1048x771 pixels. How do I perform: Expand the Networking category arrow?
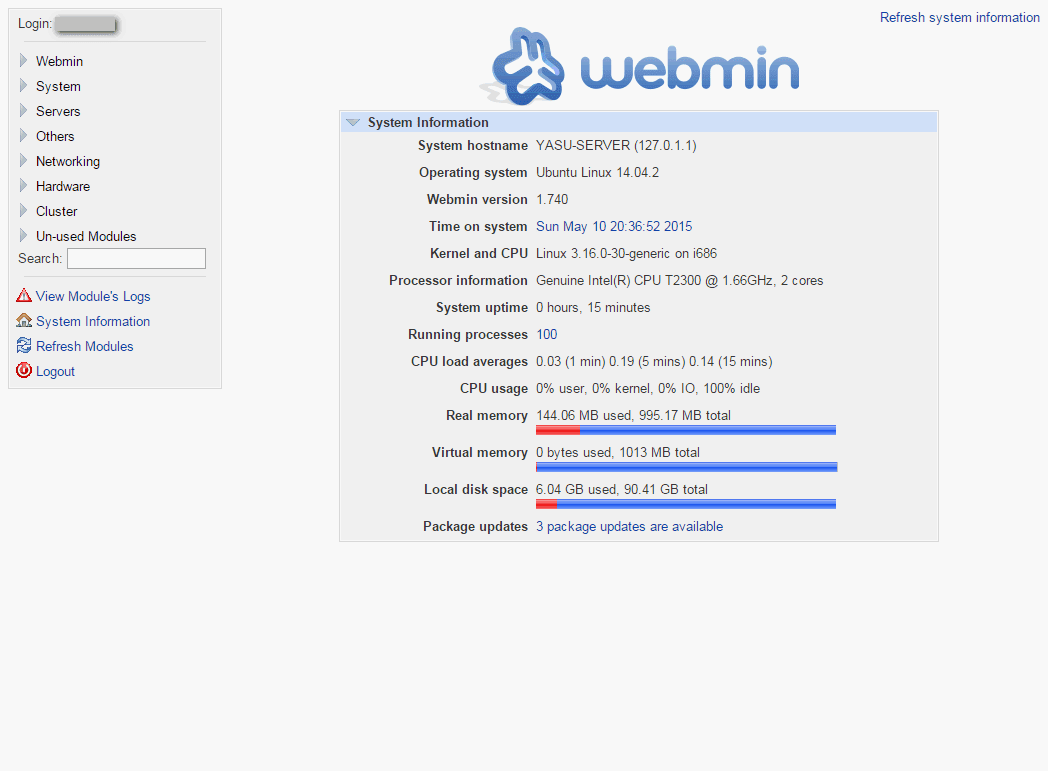(x=23, y=160)
